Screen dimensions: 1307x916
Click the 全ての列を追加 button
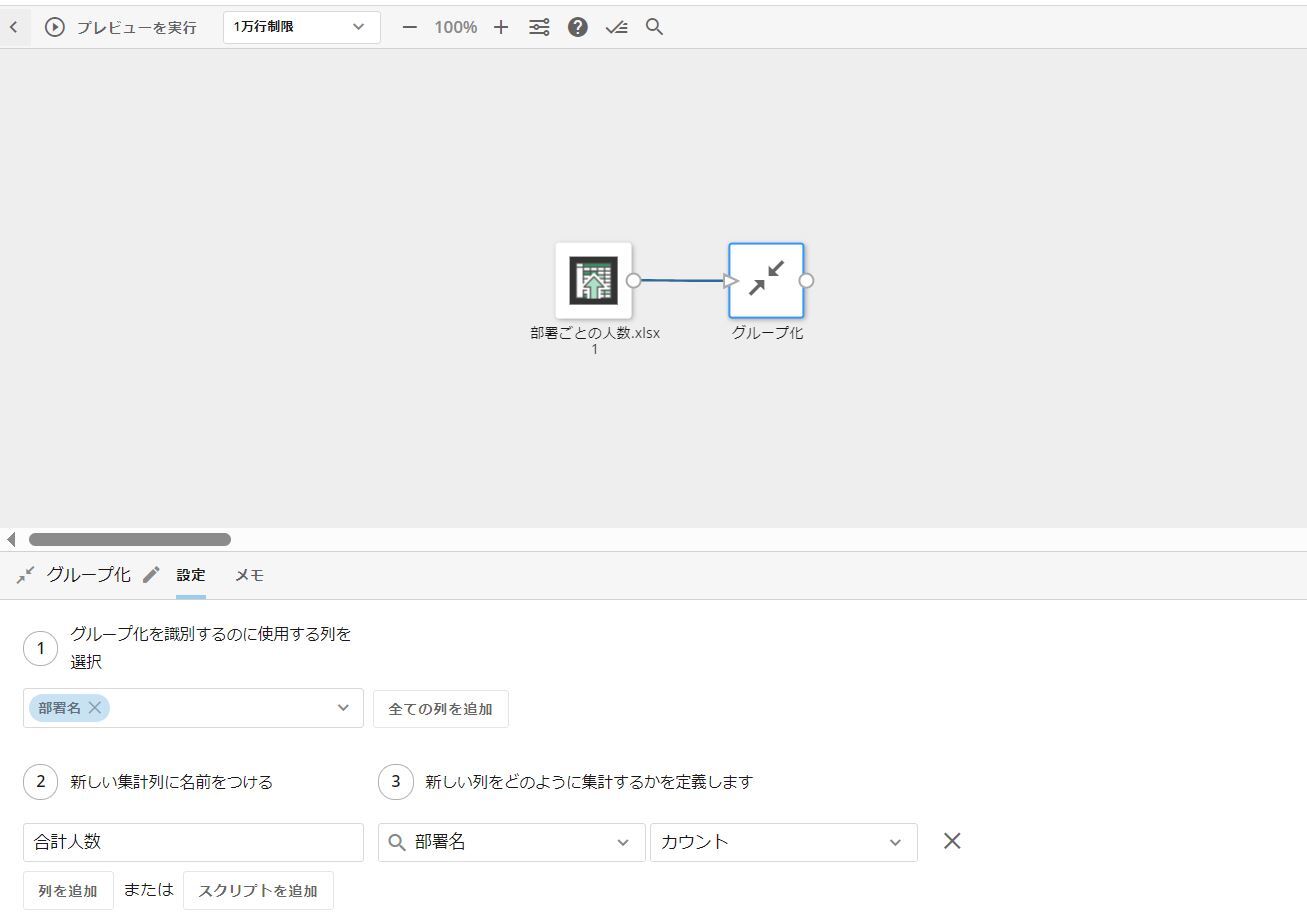click(440, 709)
